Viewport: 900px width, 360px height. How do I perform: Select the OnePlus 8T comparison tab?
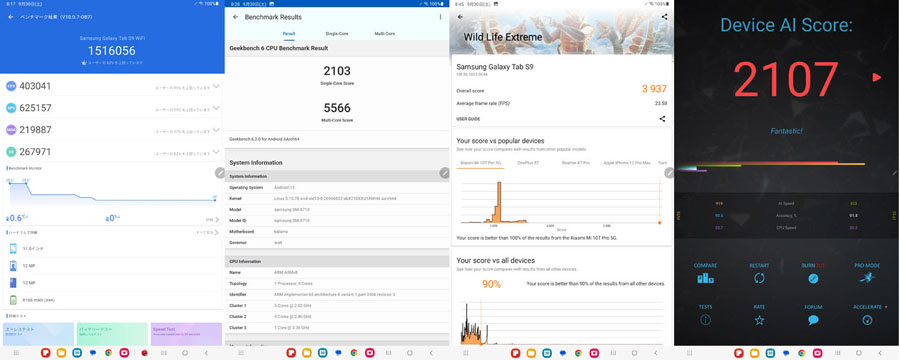(528, 163)
